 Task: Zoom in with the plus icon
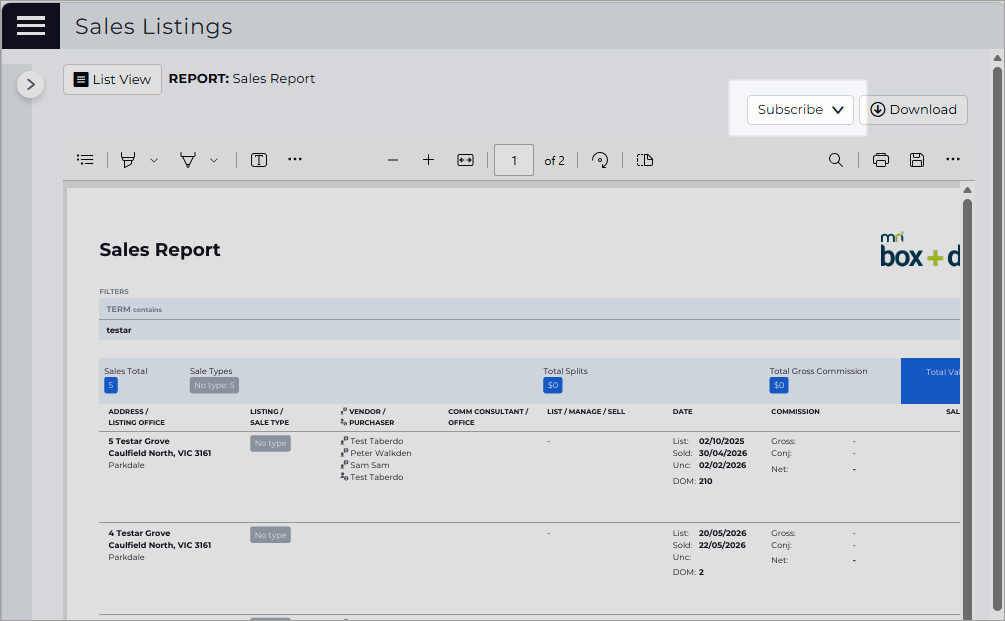coord(429,160)
